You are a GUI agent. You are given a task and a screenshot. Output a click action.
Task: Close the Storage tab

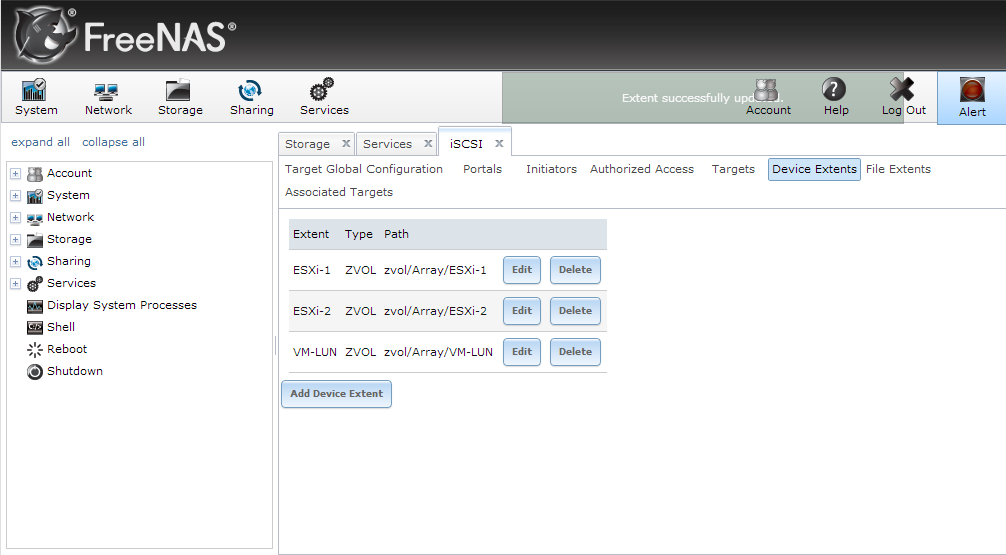[346, 144]
